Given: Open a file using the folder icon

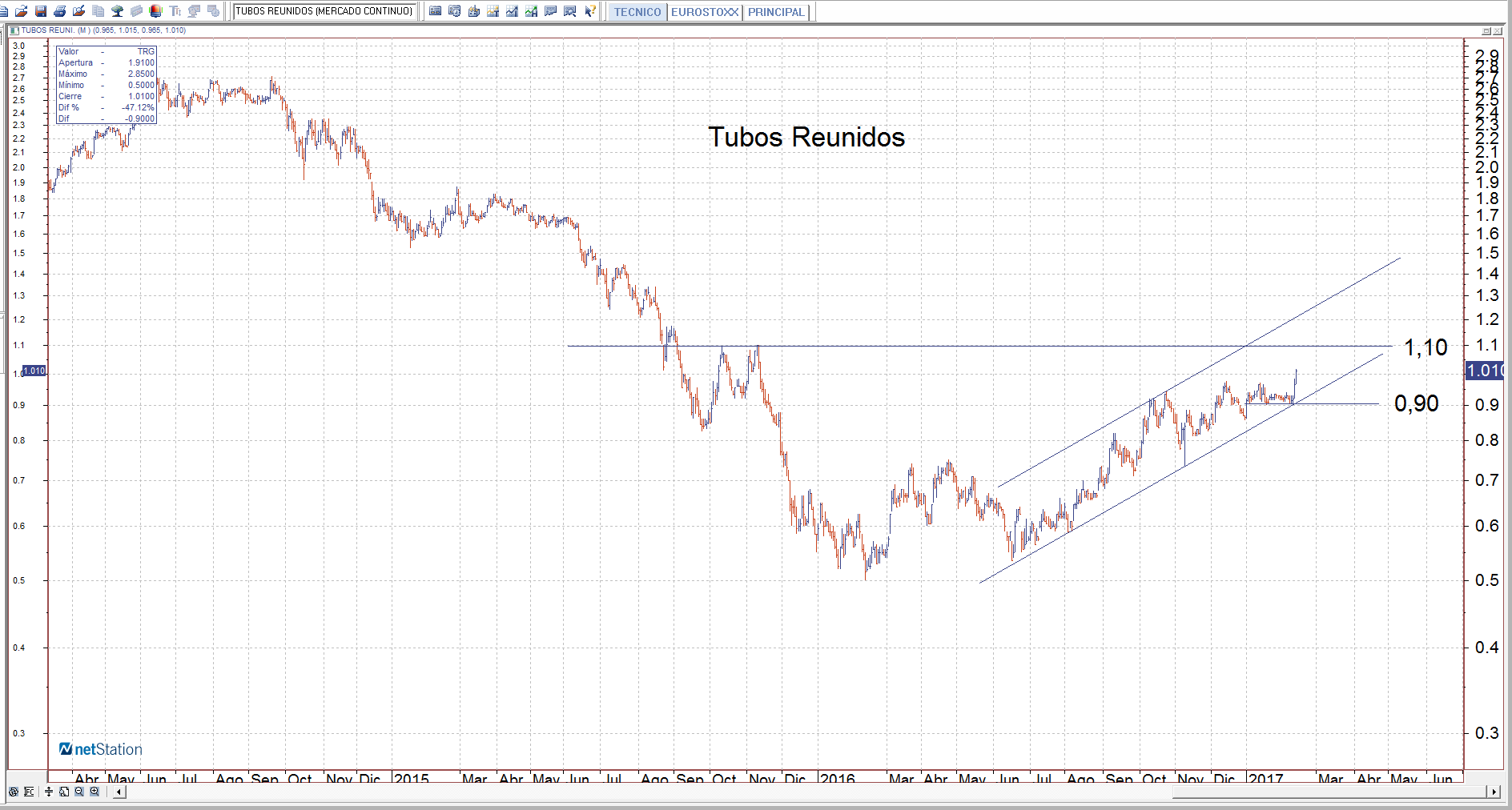Looking at the screenshot, I should (x=22, y=11).
